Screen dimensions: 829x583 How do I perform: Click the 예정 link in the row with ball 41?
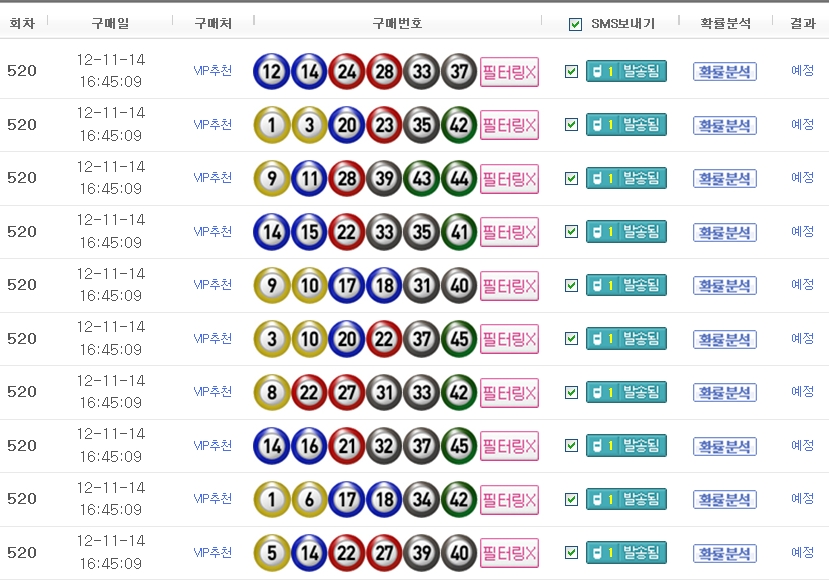point(802,231)
